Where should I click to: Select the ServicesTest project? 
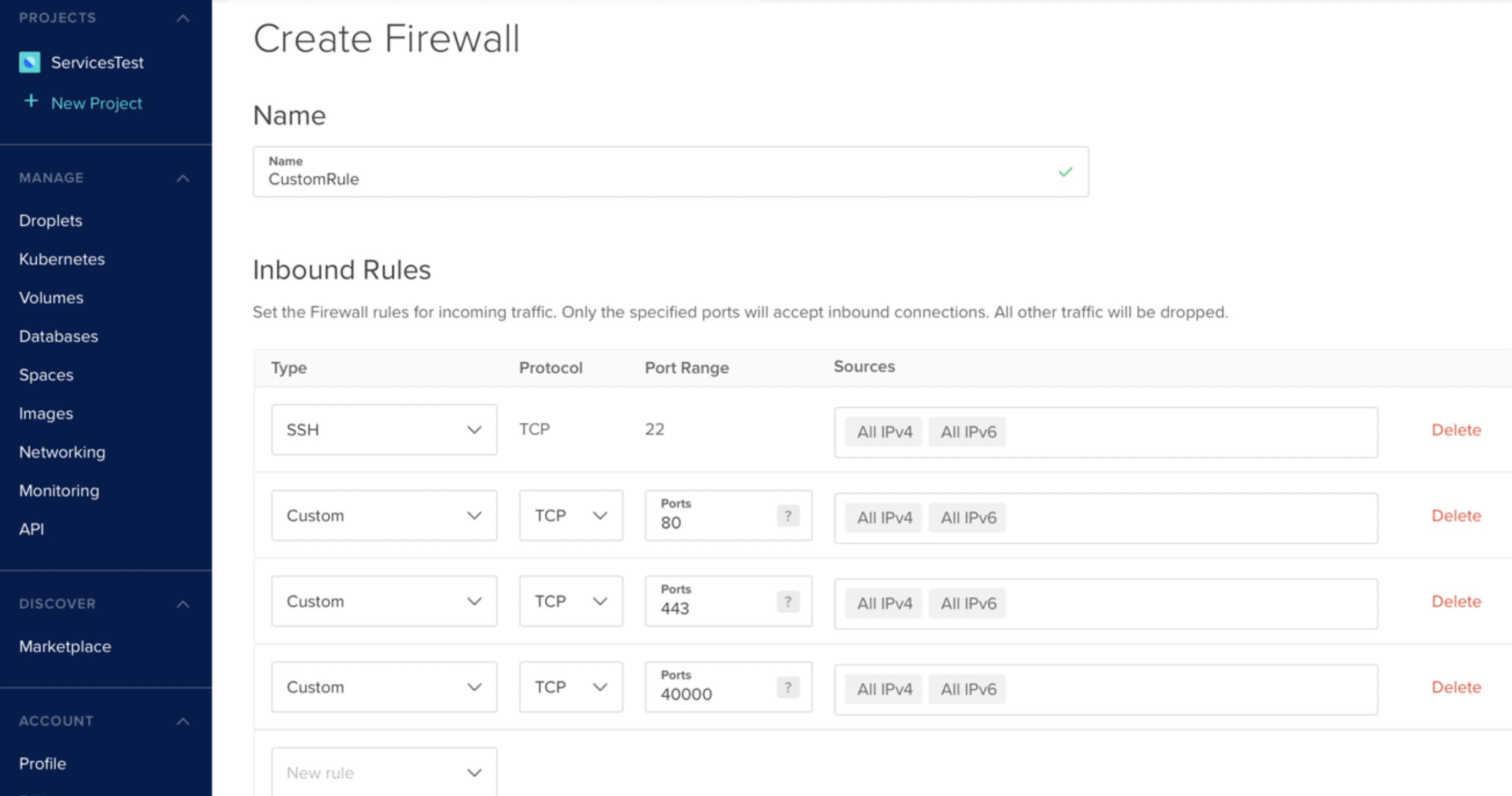tap(97, 62)
